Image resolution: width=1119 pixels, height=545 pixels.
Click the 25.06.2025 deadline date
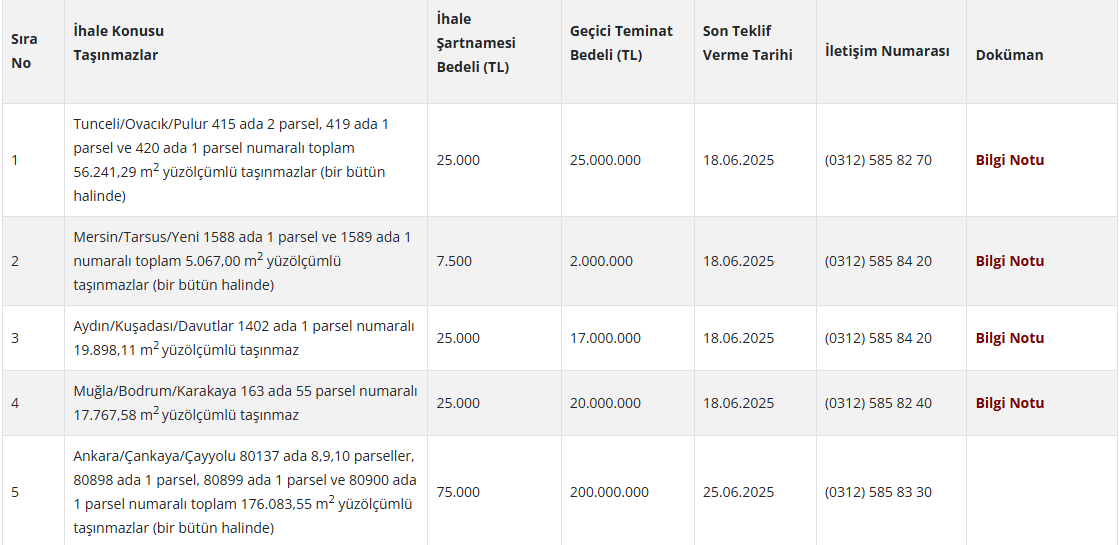[x=738, y=492]
